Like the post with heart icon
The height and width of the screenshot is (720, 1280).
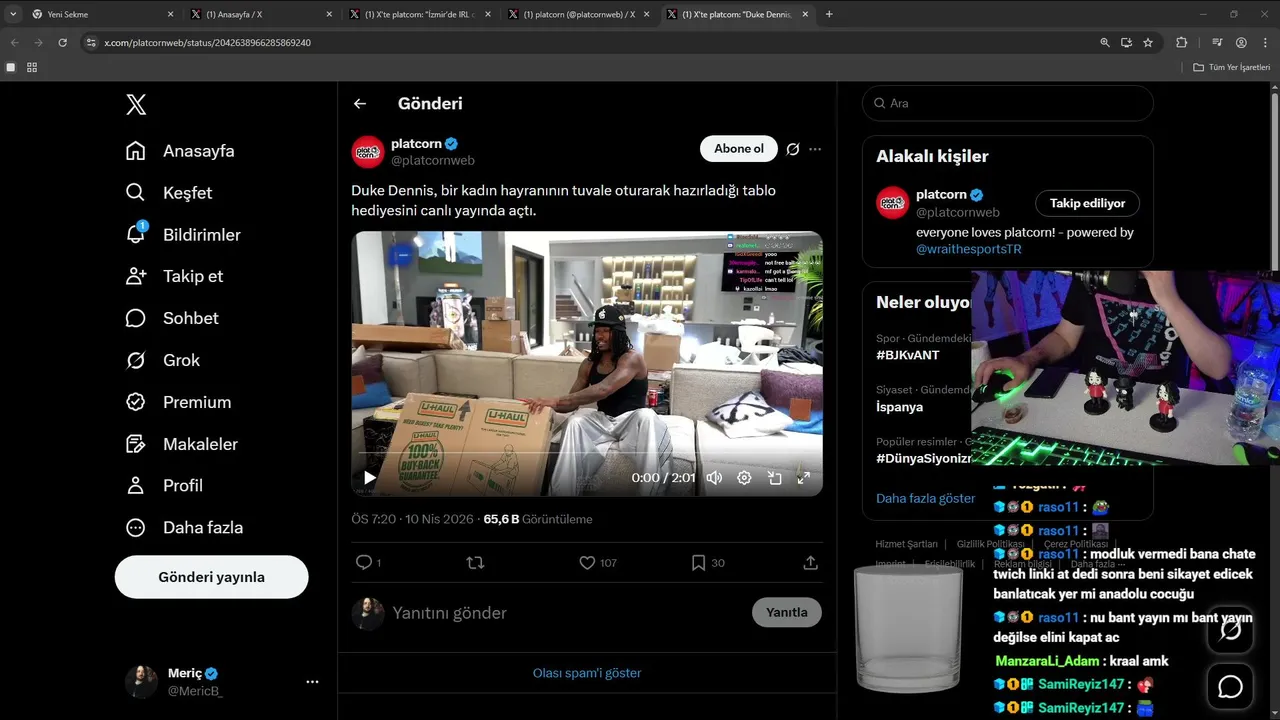pyautogui.click(x=598, y=563)
